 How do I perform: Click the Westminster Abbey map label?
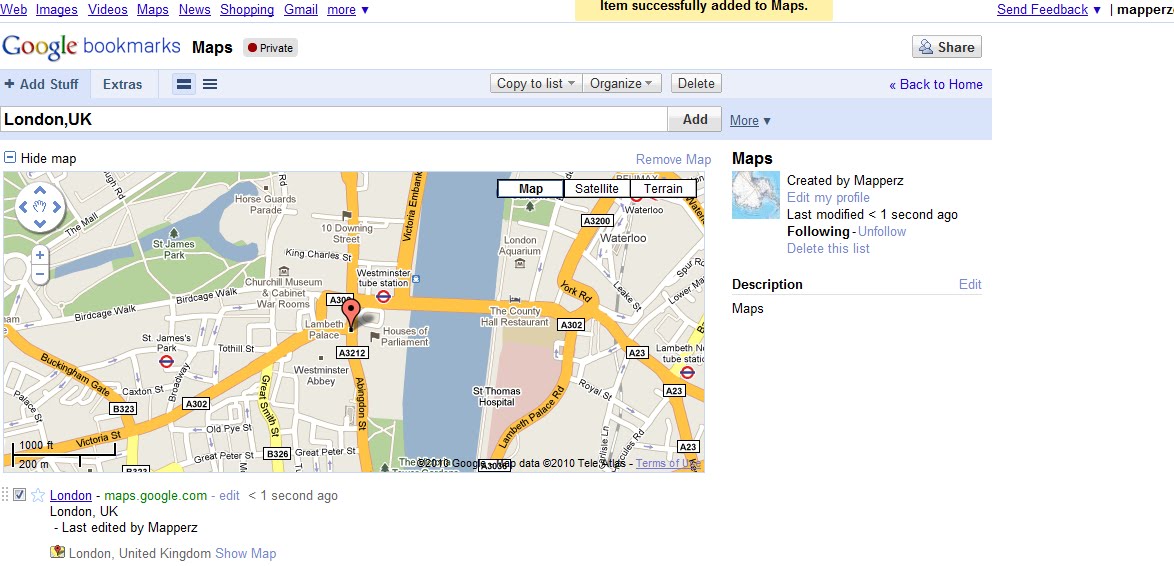coord(321,375)
